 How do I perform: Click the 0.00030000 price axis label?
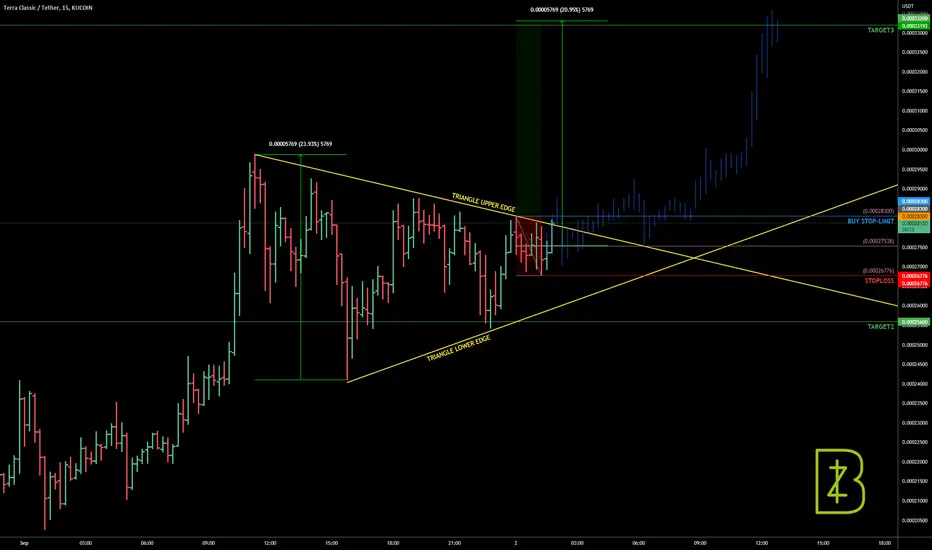coord(915,150)
